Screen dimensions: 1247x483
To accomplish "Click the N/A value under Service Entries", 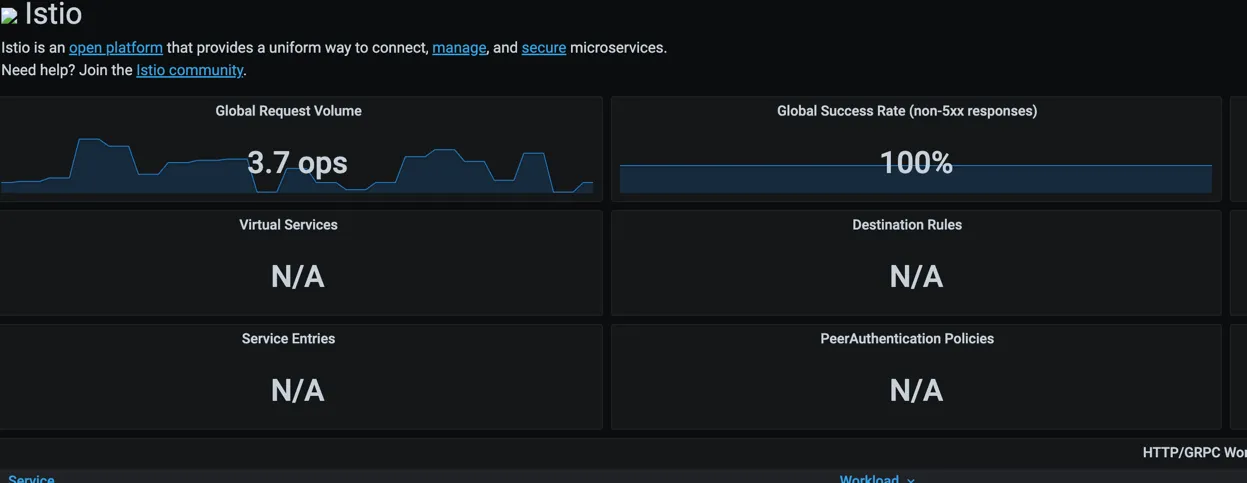I will pos(297,390).
